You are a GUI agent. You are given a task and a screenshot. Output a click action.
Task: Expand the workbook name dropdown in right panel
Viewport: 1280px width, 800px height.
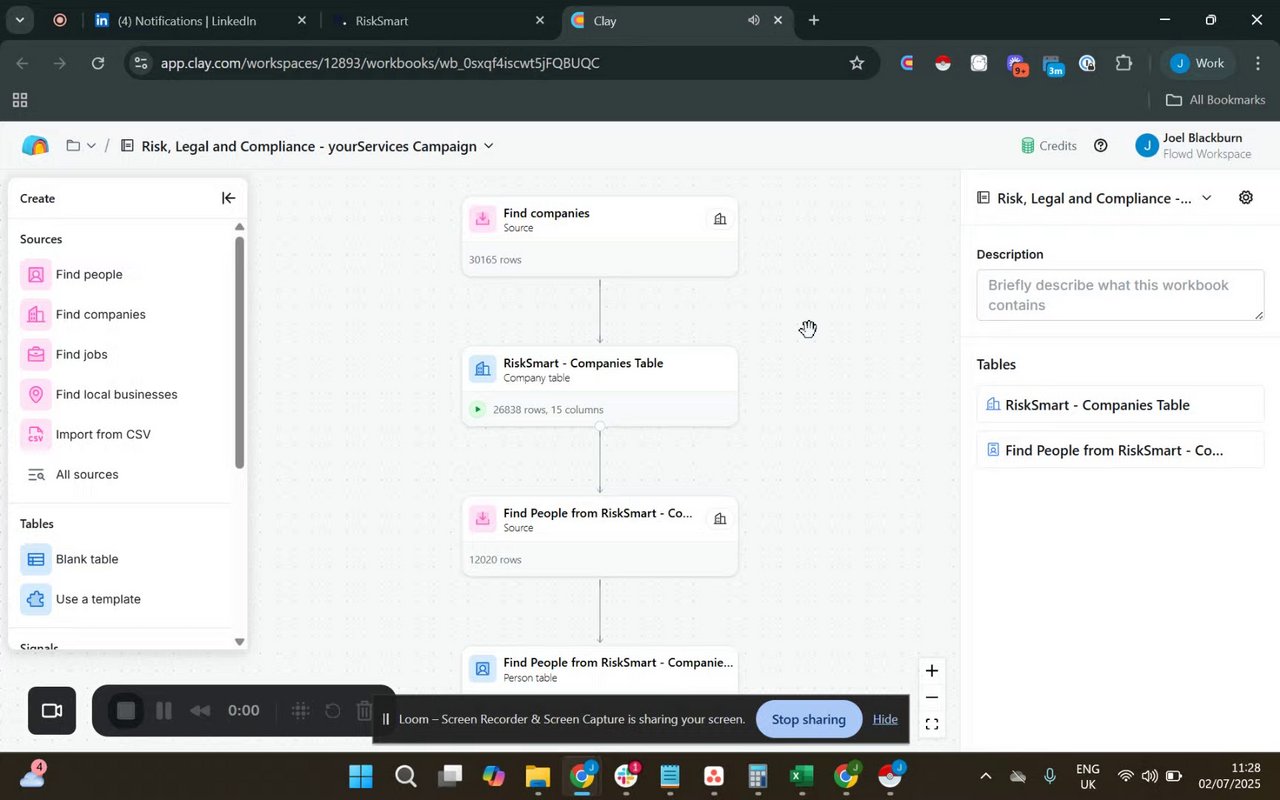(1206, 198)
